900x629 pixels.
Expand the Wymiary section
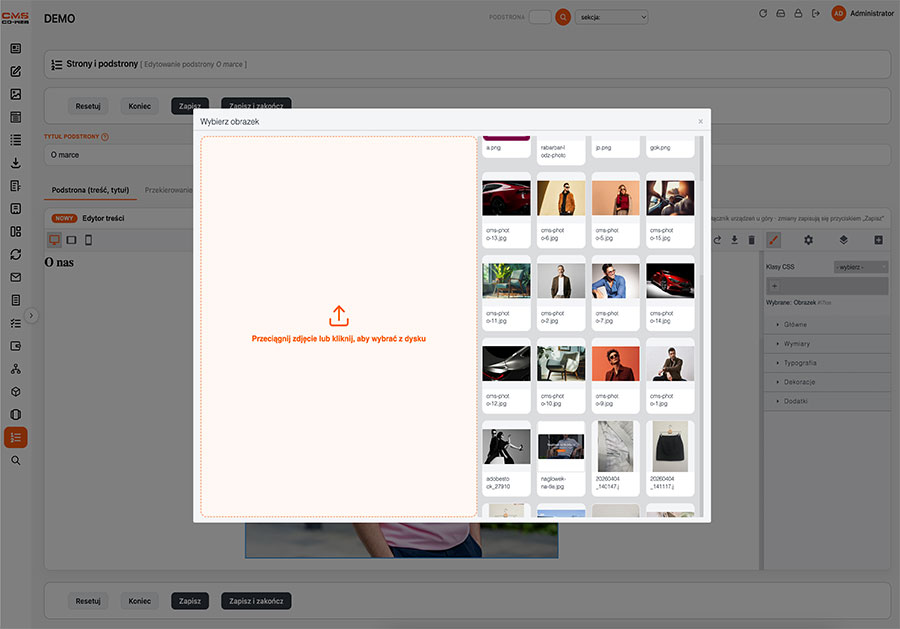tap(797, 344)
